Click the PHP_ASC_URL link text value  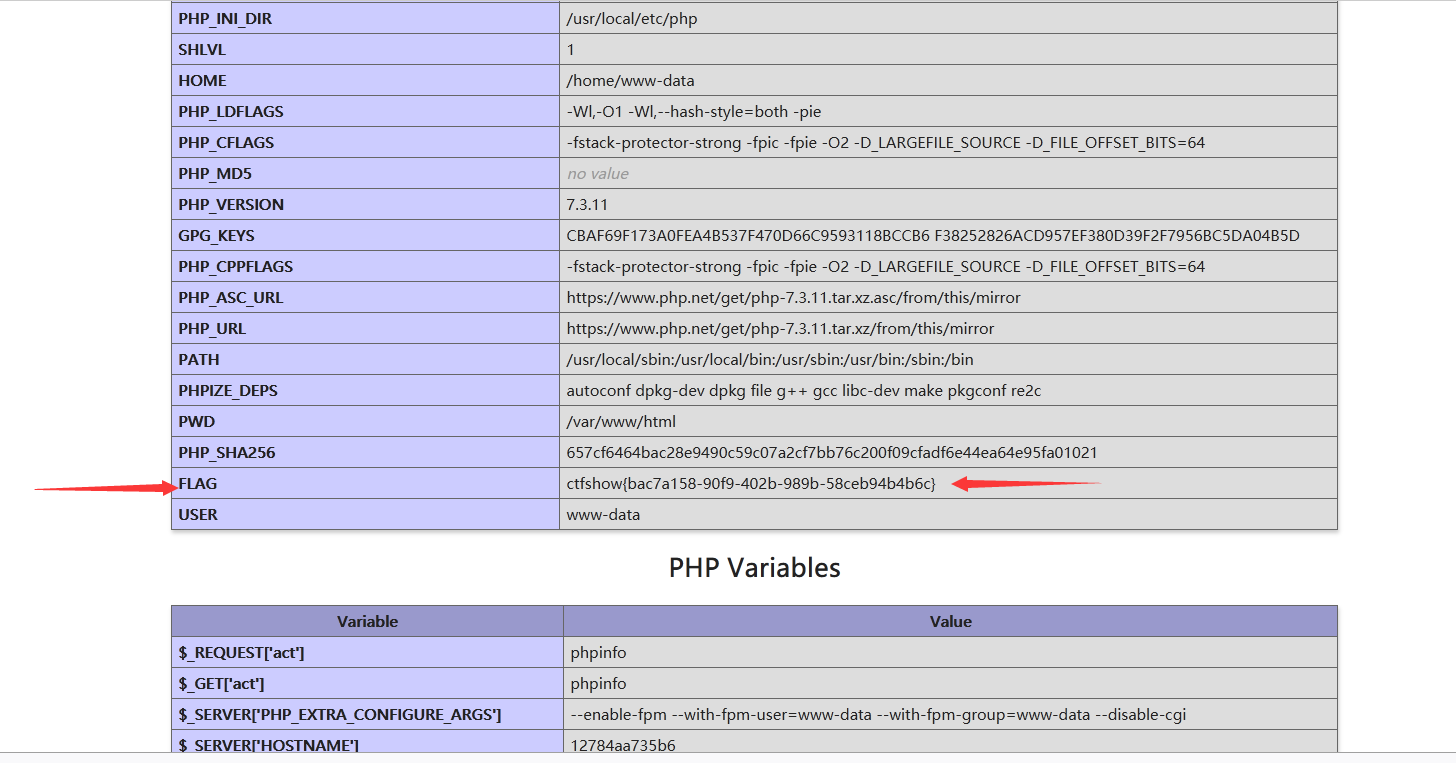click(x=793, y=298)
